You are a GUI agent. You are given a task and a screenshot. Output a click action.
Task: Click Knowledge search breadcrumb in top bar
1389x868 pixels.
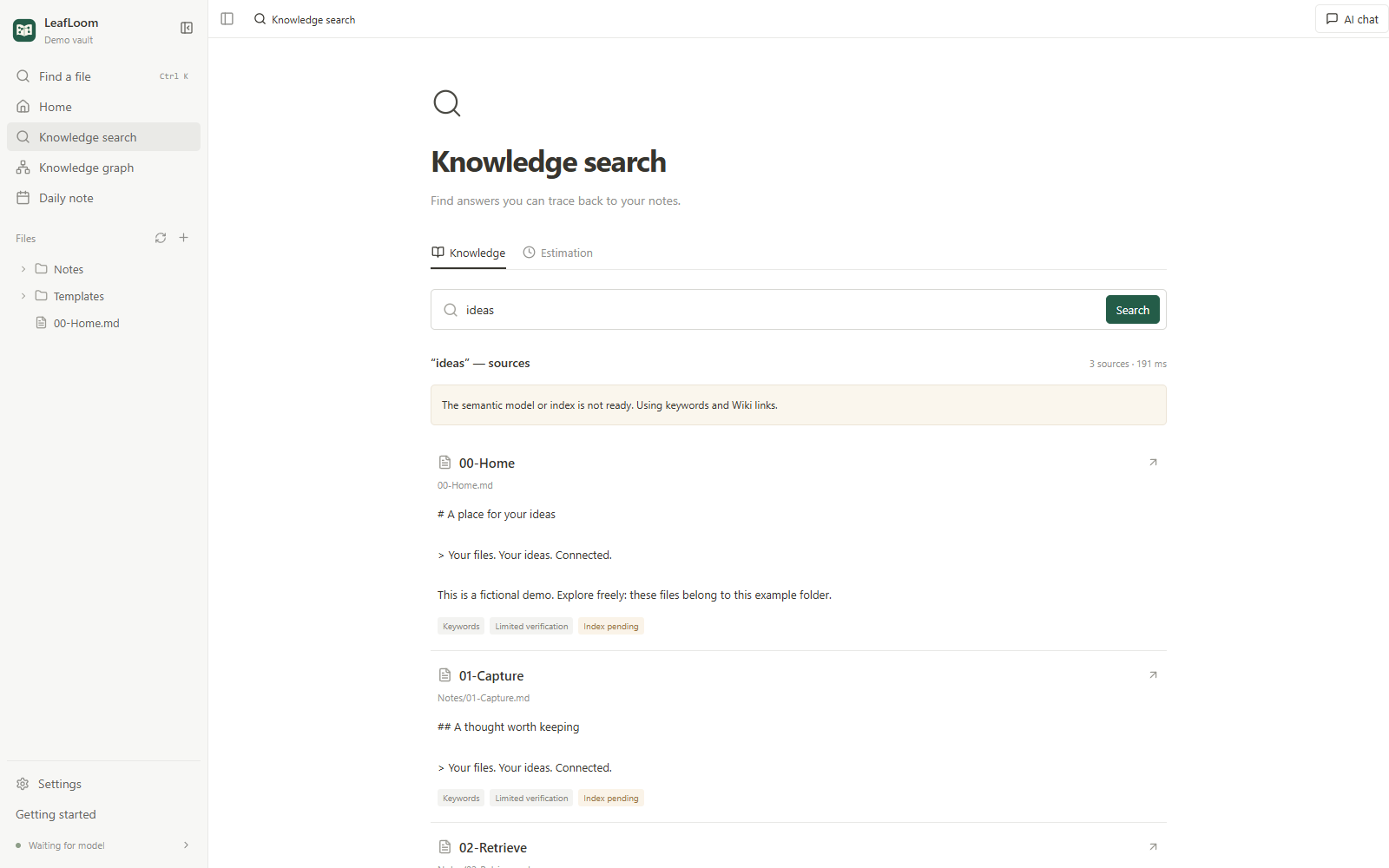[305, 19]
